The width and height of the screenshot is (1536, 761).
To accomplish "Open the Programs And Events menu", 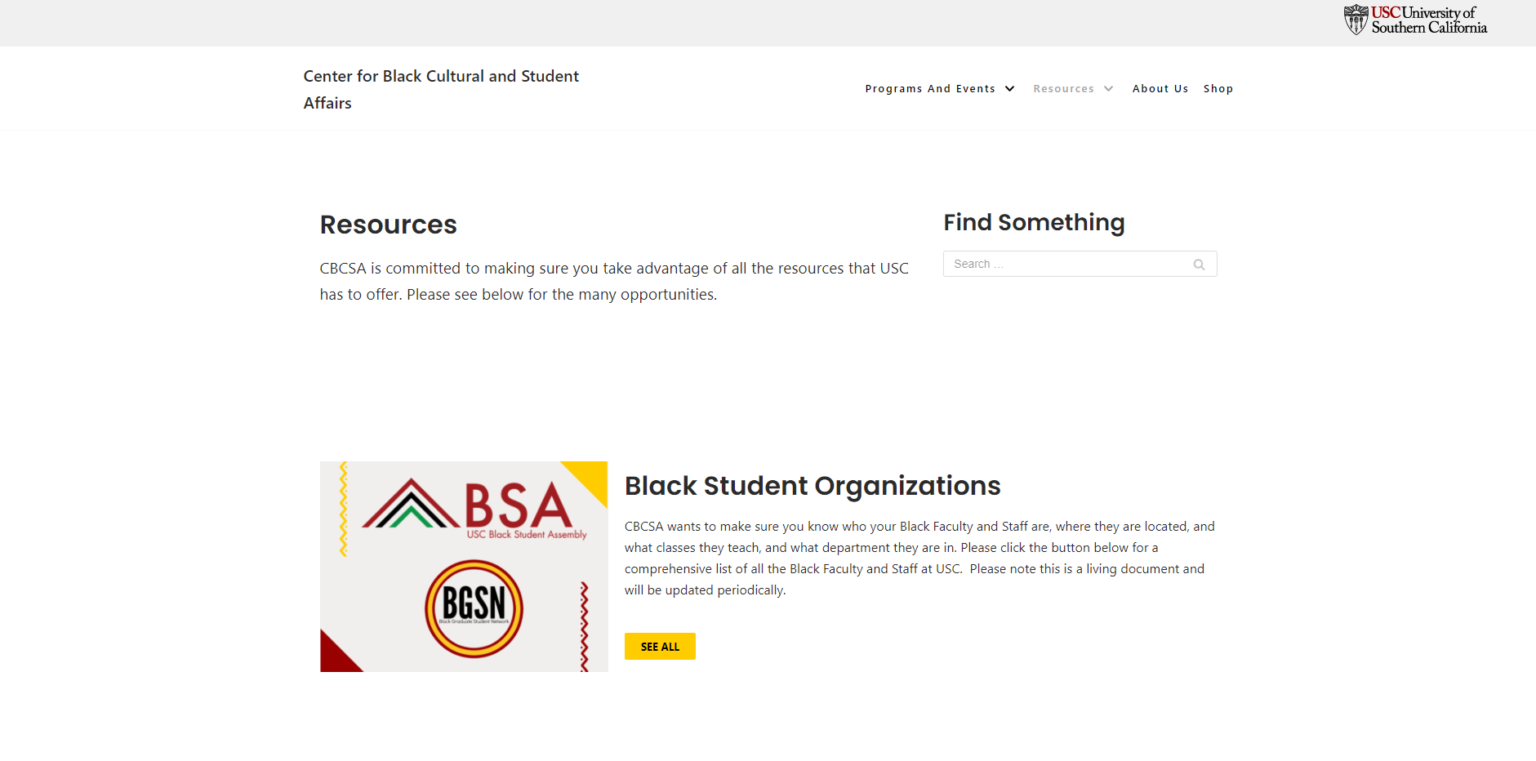I will tap(930, 89).
